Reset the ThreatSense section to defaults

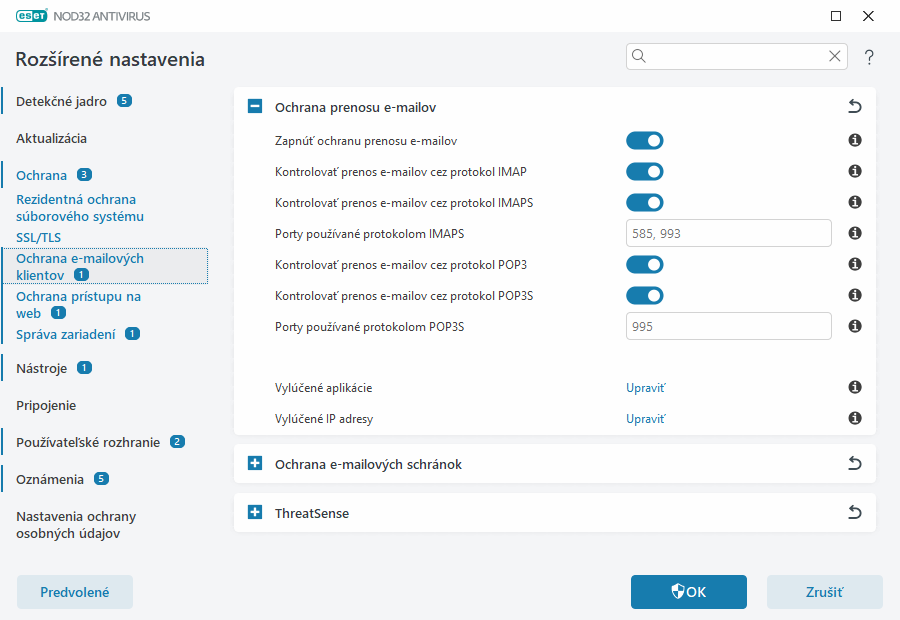coord(854,513)
